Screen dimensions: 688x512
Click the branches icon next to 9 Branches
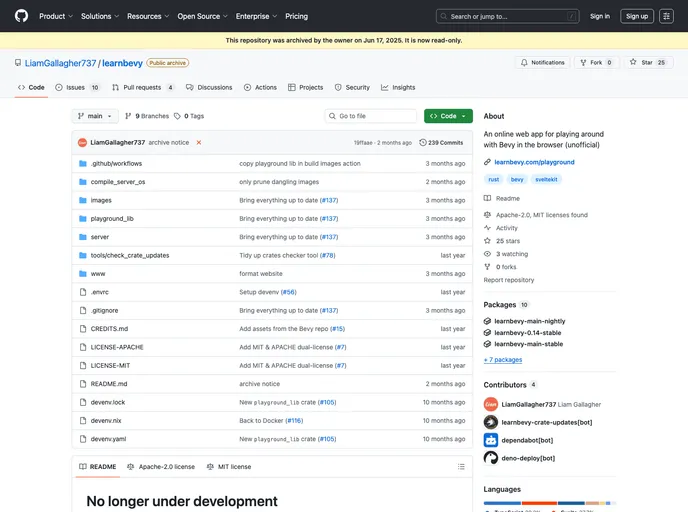point(128,116)
